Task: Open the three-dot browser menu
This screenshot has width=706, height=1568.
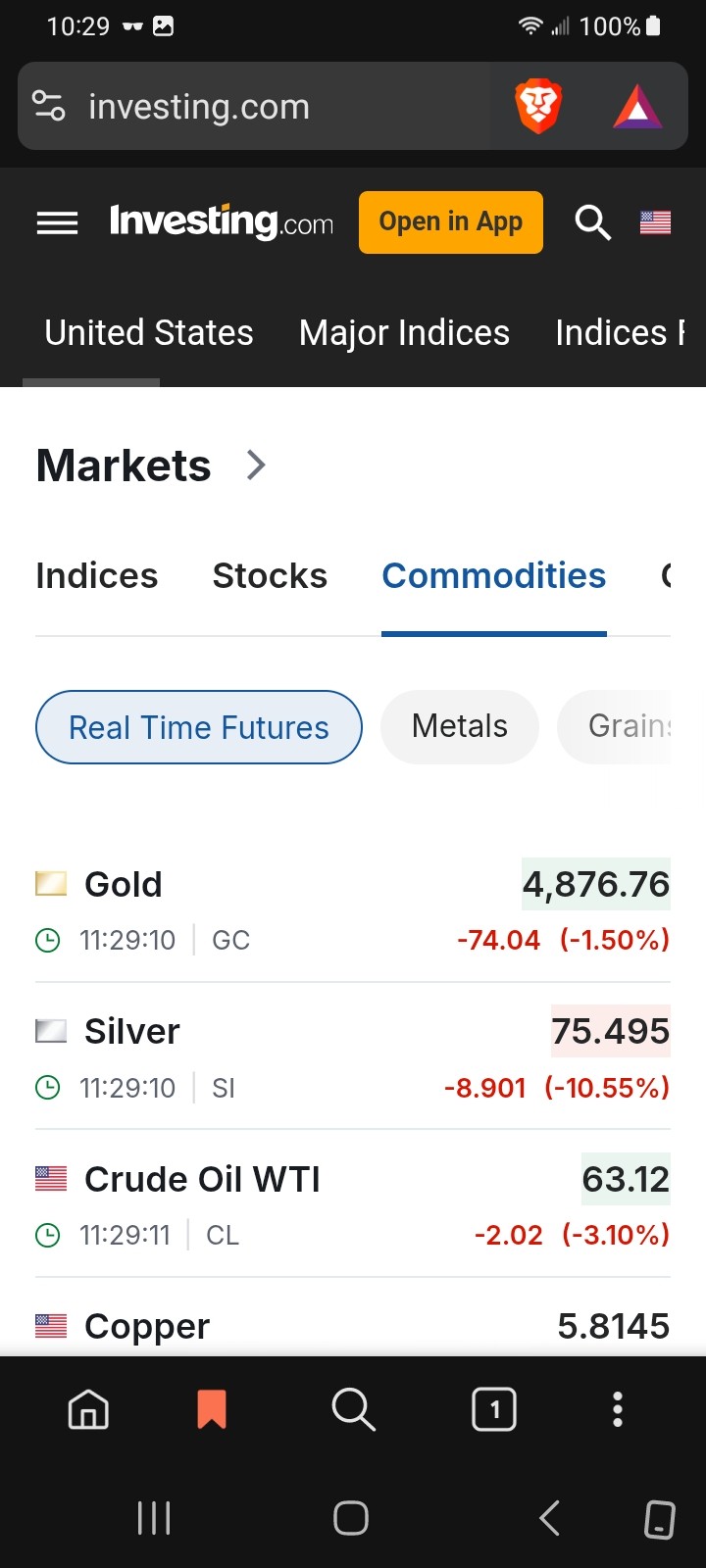Action: coord(617,1409)
